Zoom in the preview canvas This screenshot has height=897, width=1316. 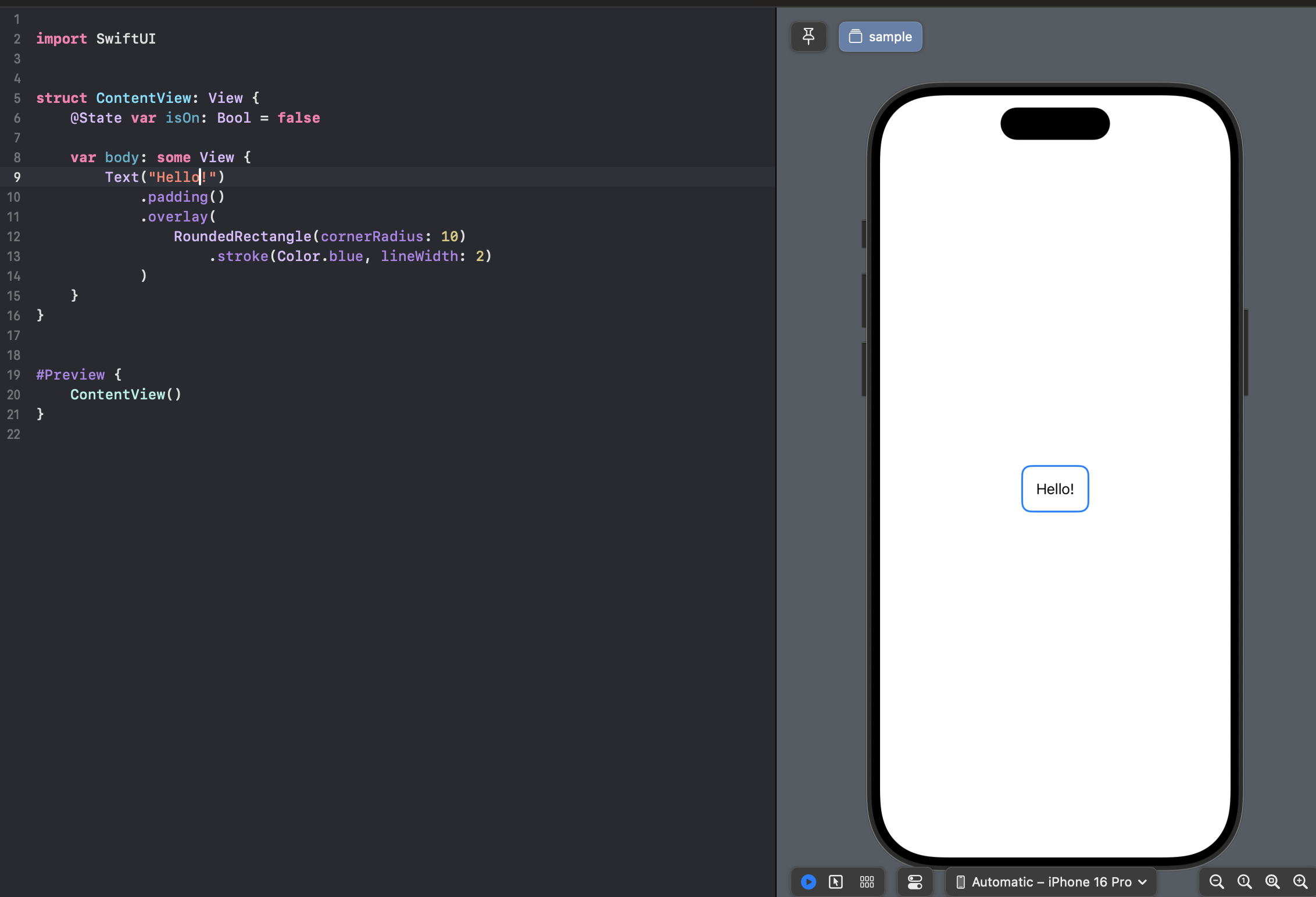click(1300, 881)
